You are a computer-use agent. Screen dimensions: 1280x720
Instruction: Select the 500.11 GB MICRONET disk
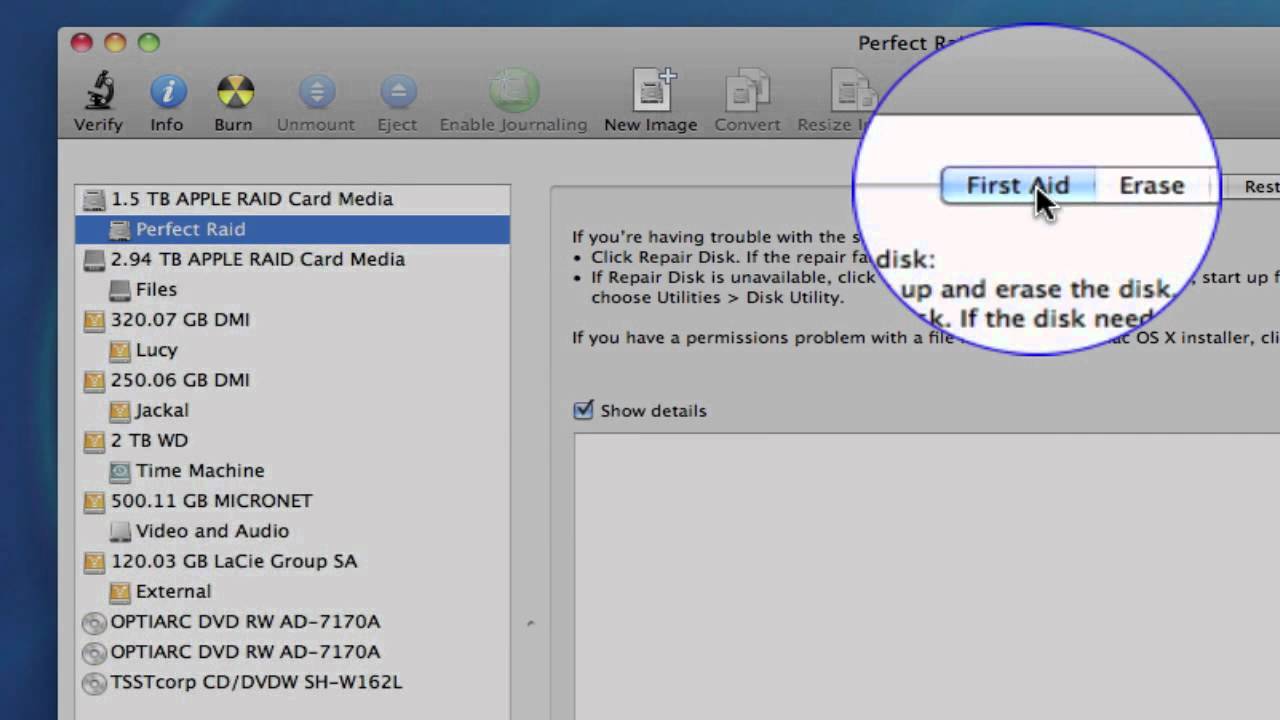coord(293,500)
